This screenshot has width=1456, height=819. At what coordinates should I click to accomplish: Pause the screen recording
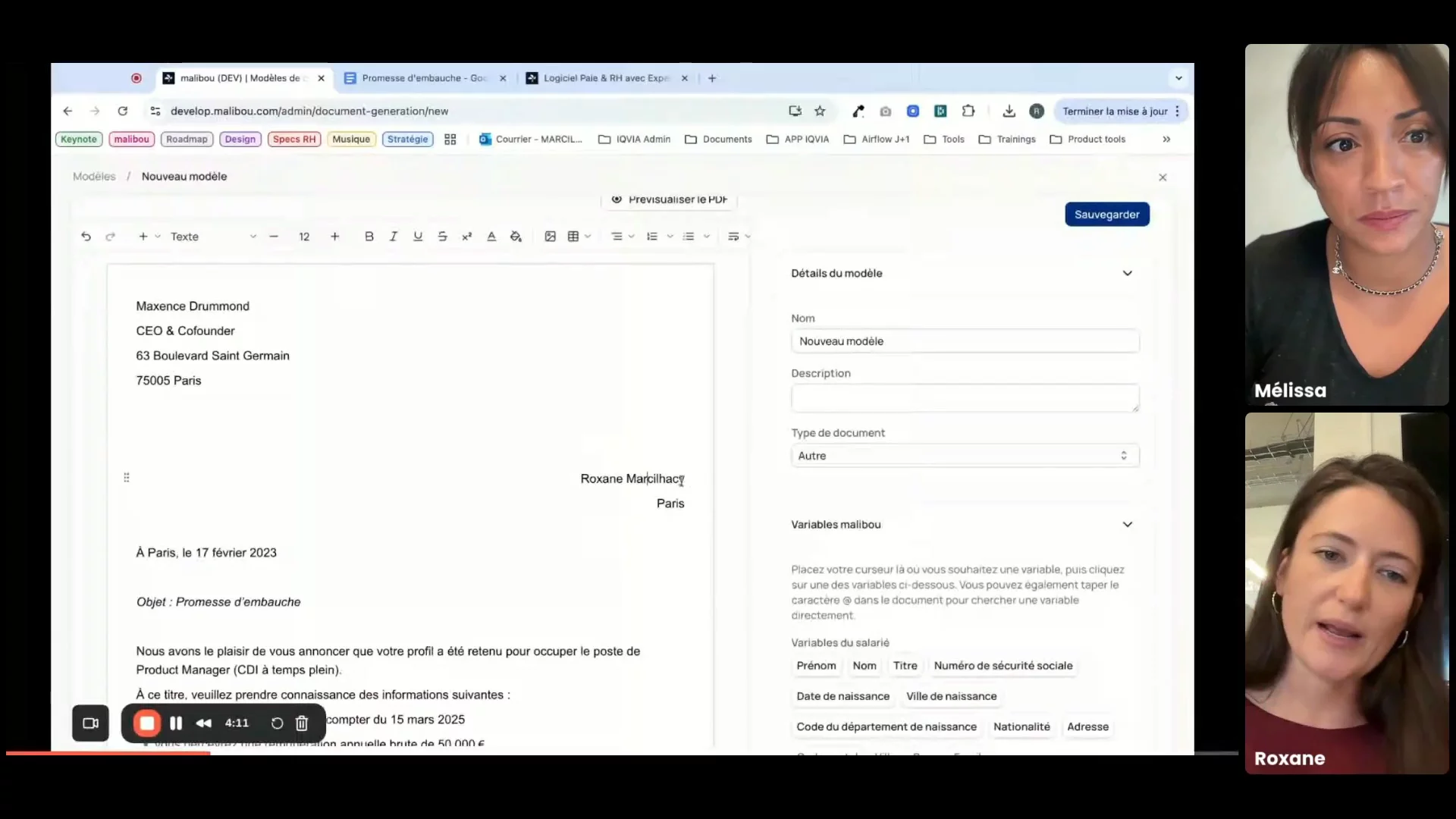[176, 723]
